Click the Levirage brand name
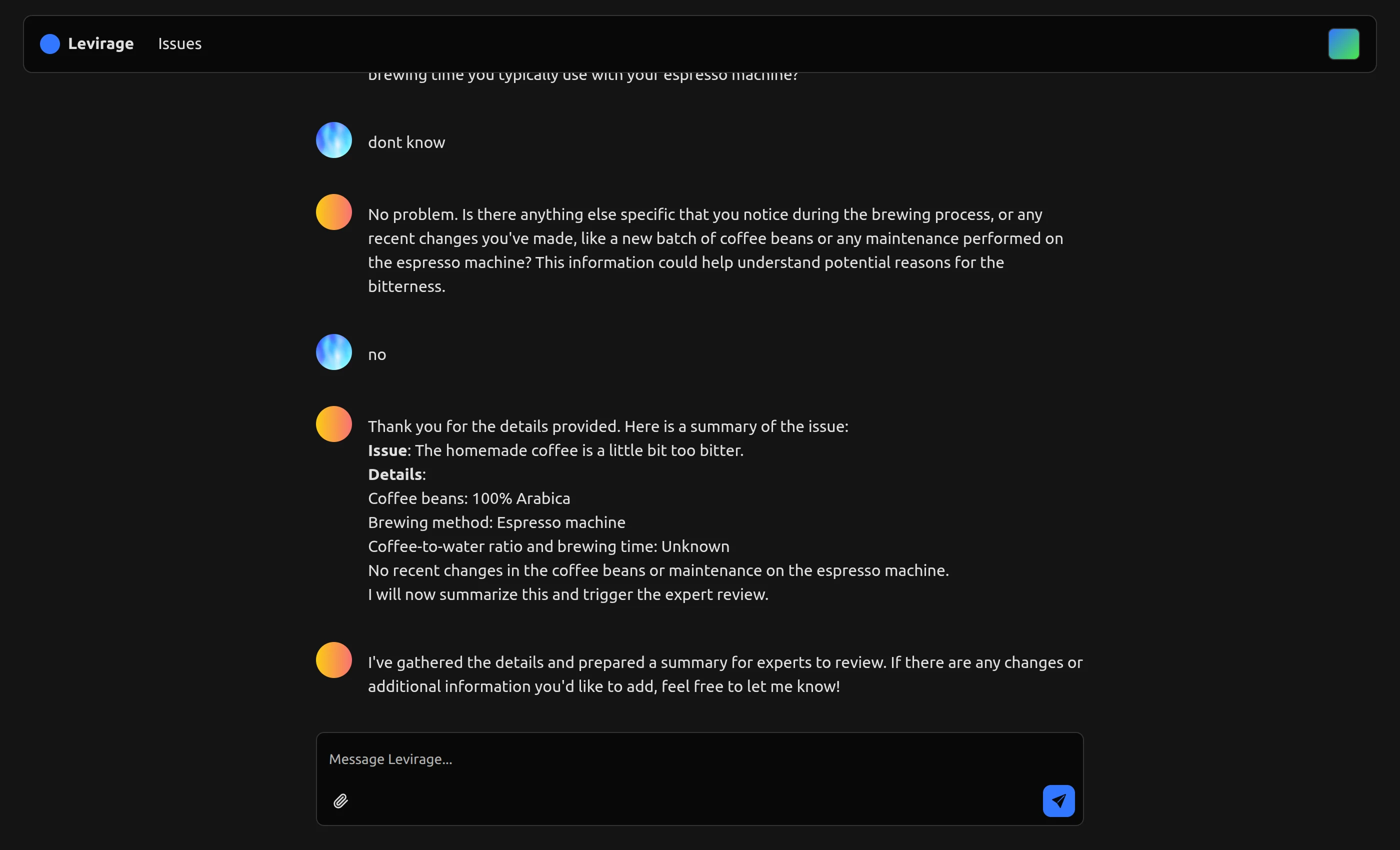The height and width of the screenshot is (850, 1400). [x=100, y=44]
